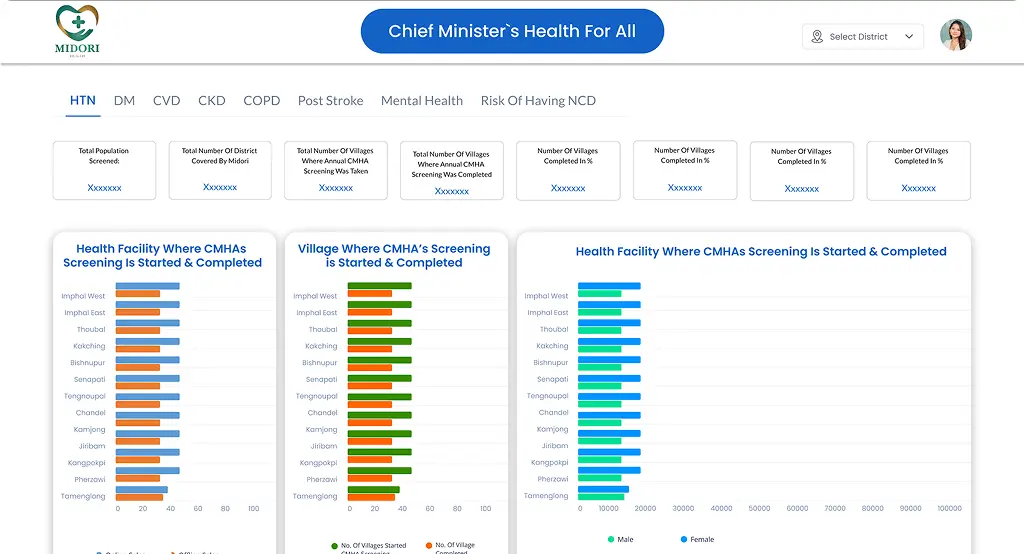Open the Total Population Screened card
1024x554 pixels.
(104, 170)
